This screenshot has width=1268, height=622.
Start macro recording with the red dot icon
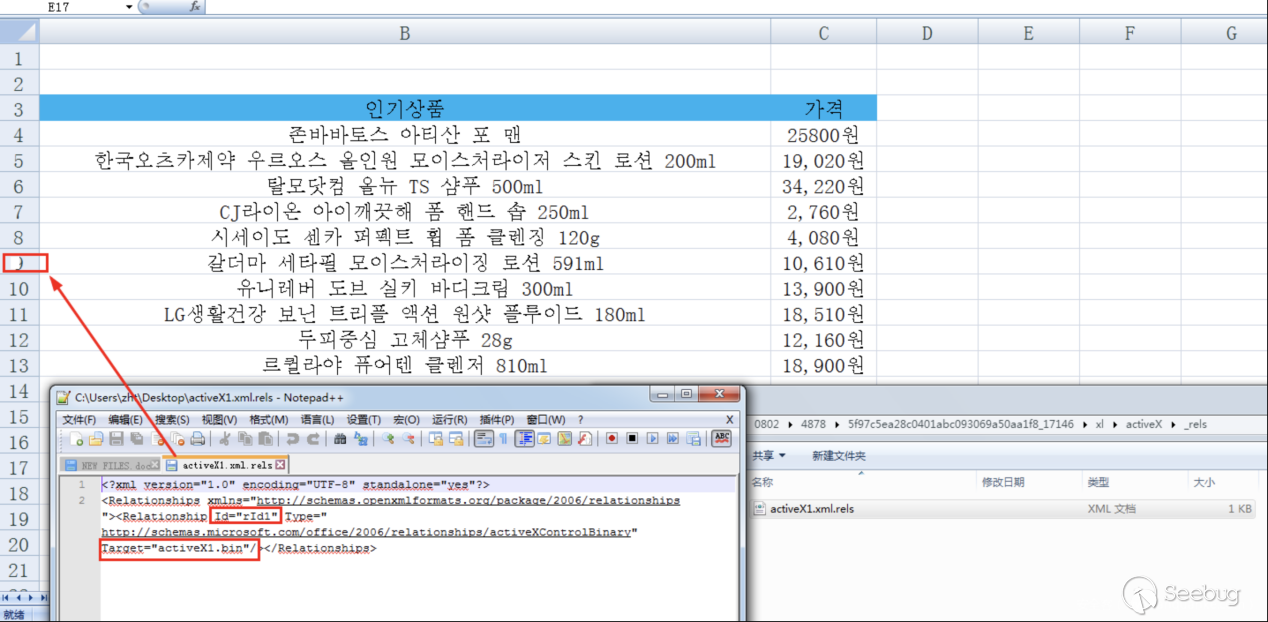[611, 438]
